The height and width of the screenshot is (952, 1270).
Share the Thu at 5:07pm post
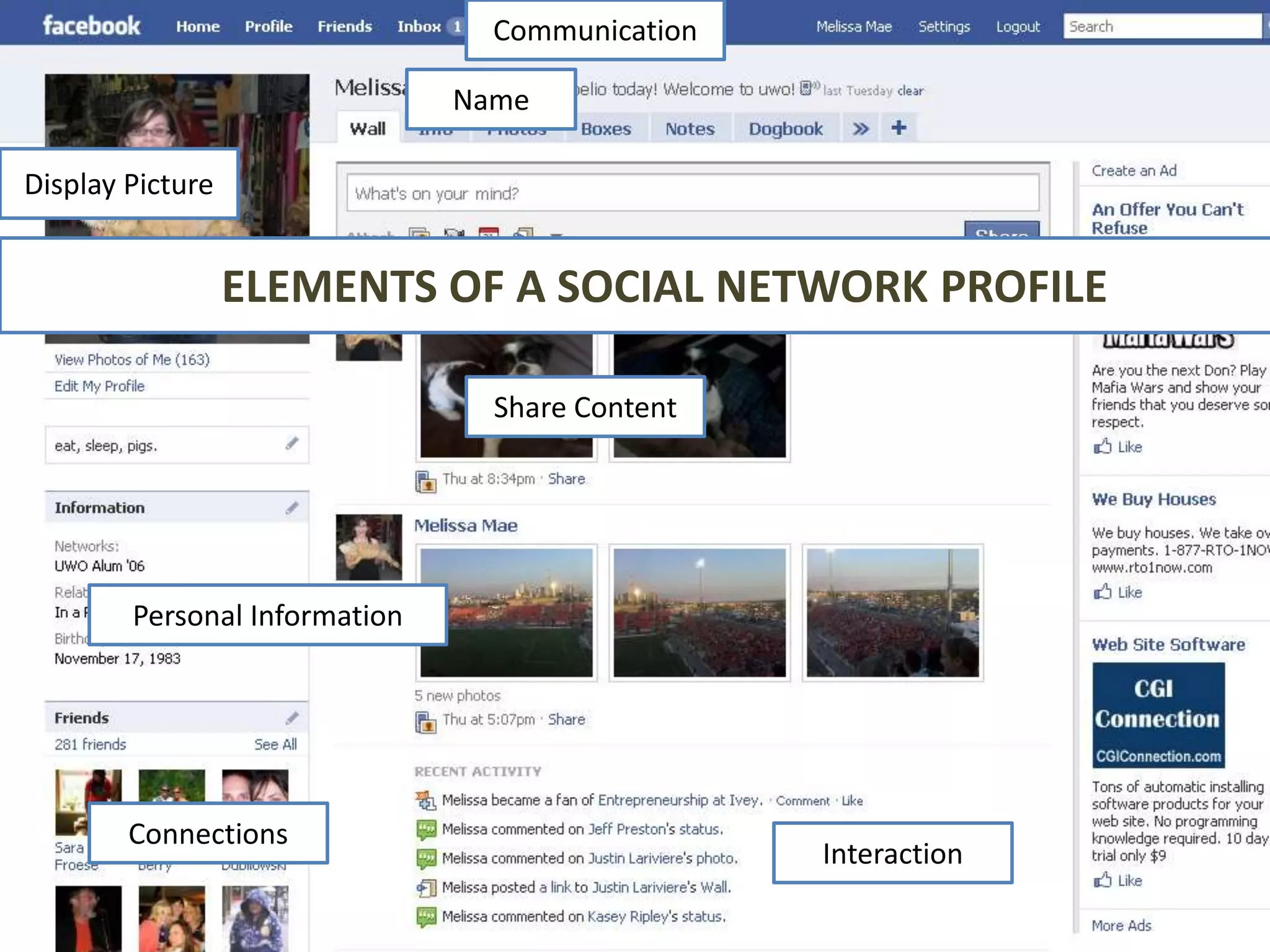point(566,720)
